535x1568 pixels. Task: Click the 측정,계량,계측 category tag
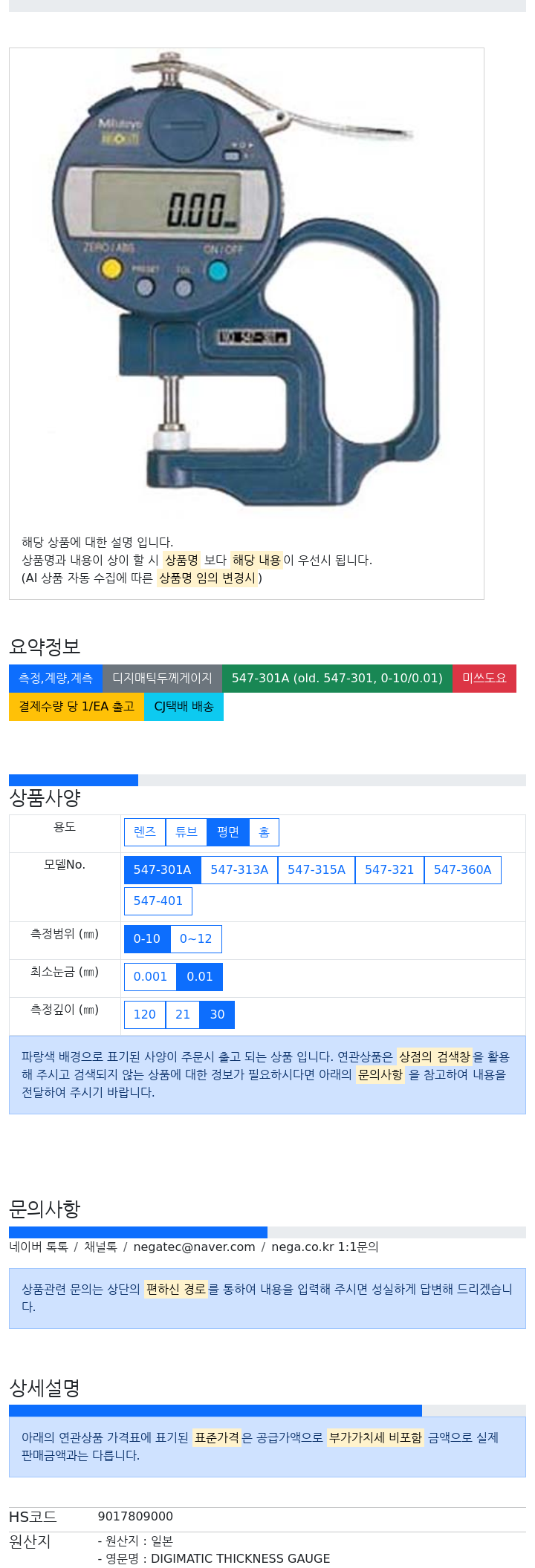(x=56, y=678)
